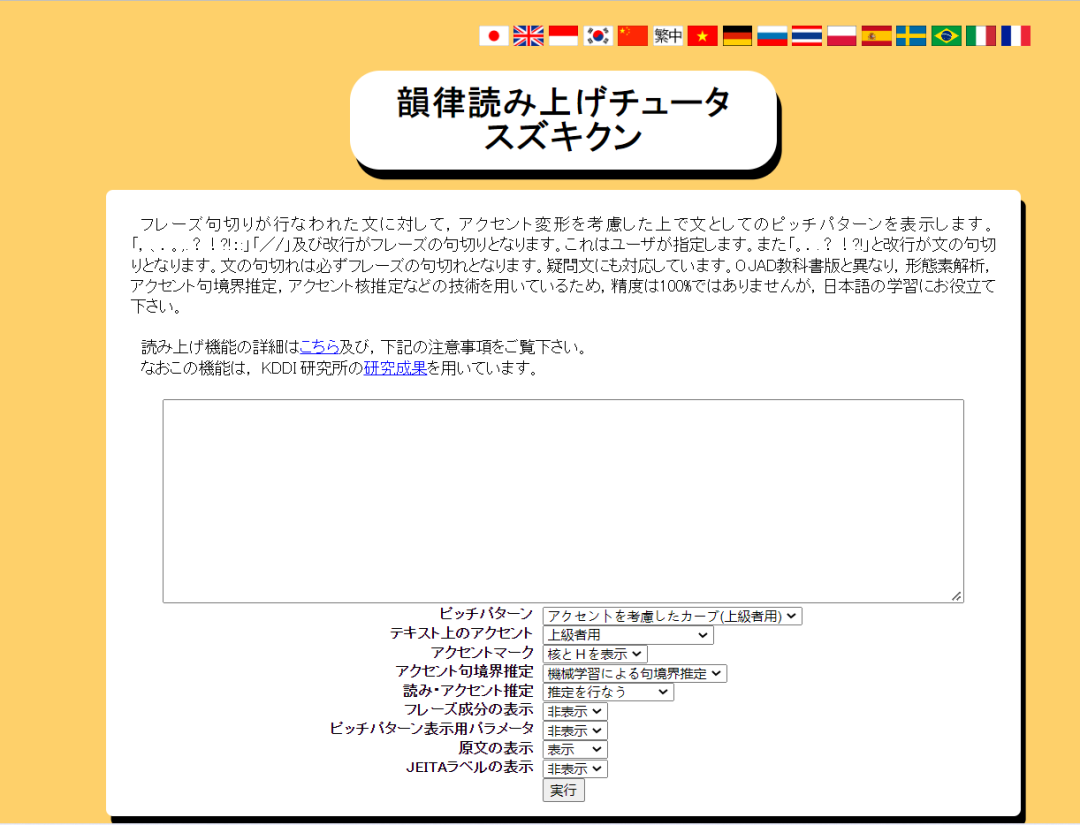Screen dimensions: 1080x825
Task: Click the Brazilian flag icon
Action: point(946,36)
